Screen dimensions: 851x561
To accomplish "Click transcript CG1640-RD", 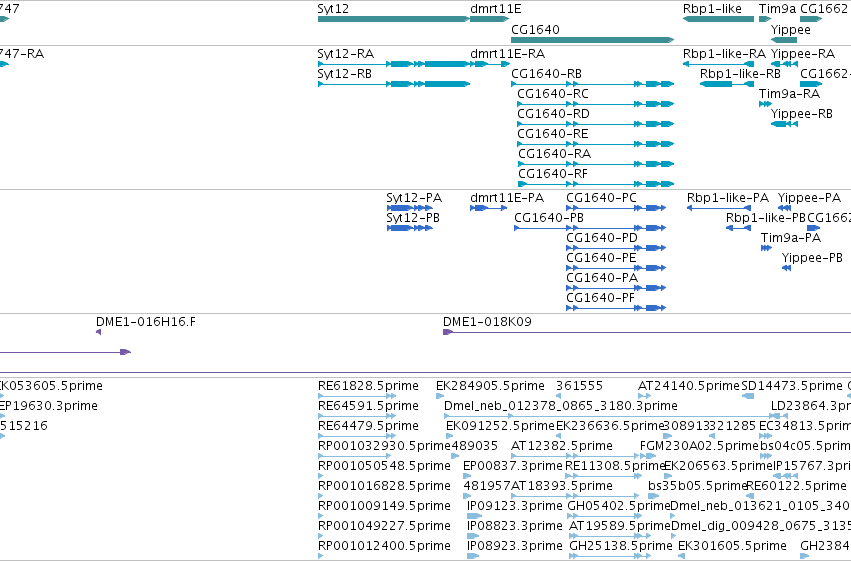I will [x=595, y=124].
